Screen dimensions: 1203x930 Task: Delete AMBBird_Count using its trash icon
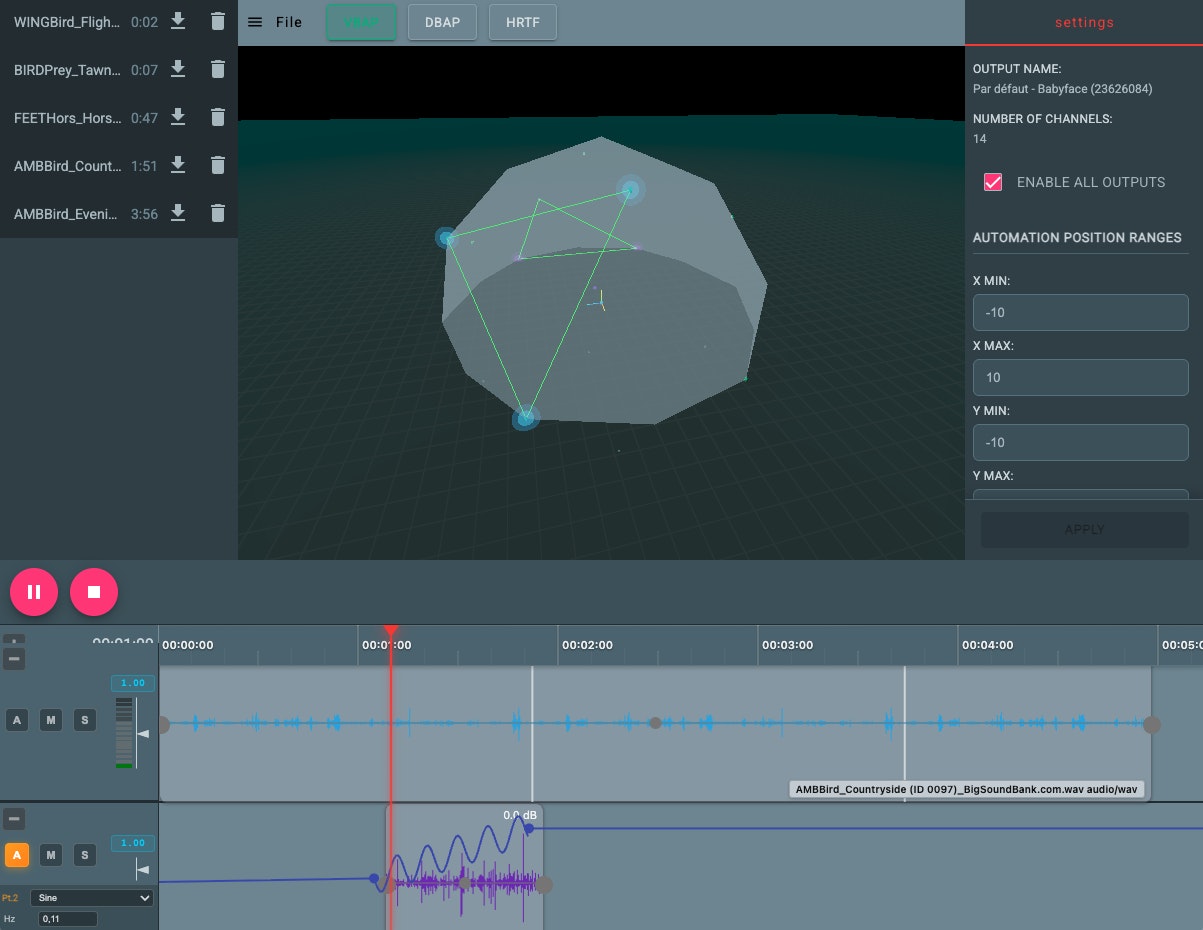(x=218, y=165)
